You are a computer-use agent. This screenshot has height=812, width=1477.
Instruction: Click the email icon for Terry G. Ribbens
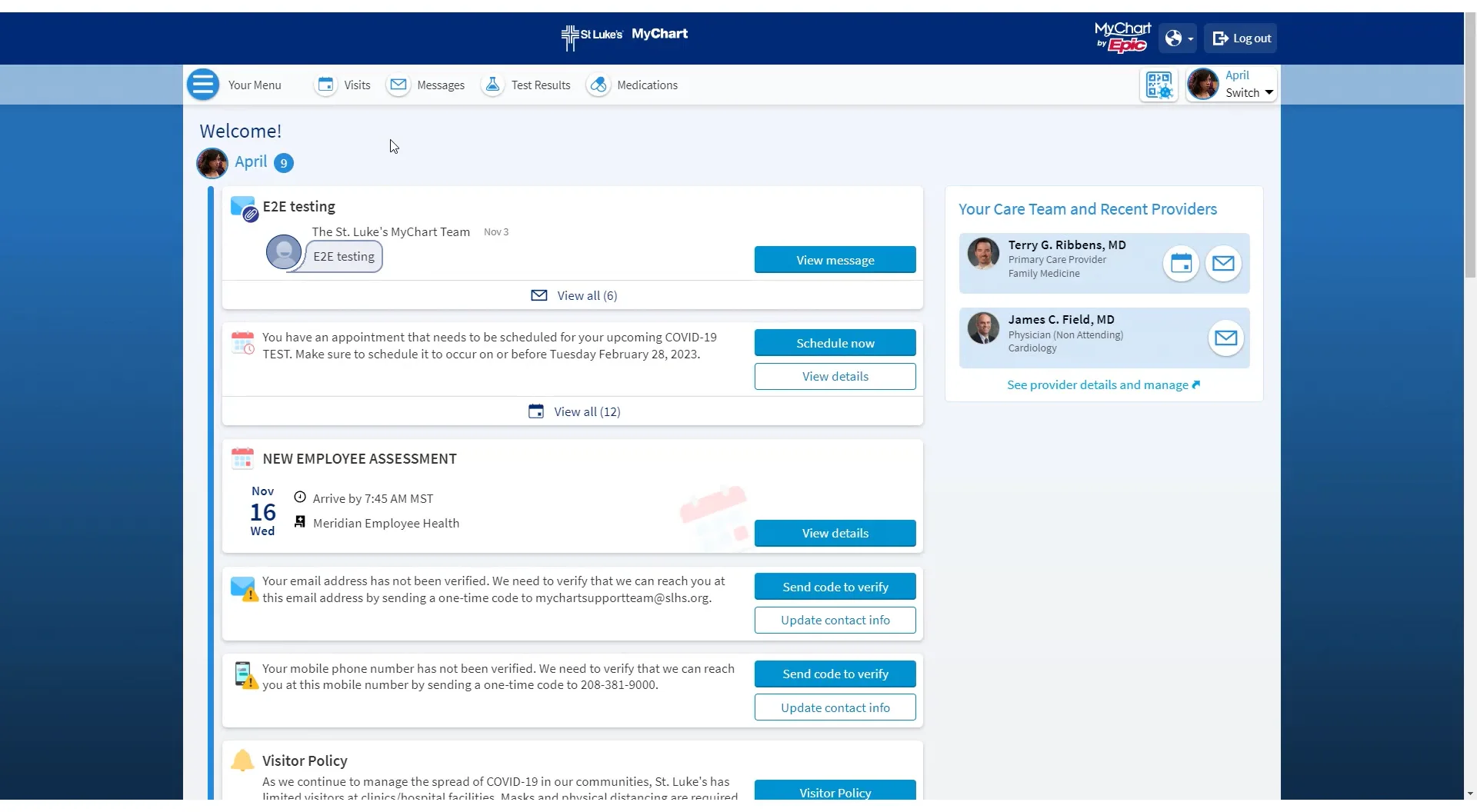[1224, 263]
